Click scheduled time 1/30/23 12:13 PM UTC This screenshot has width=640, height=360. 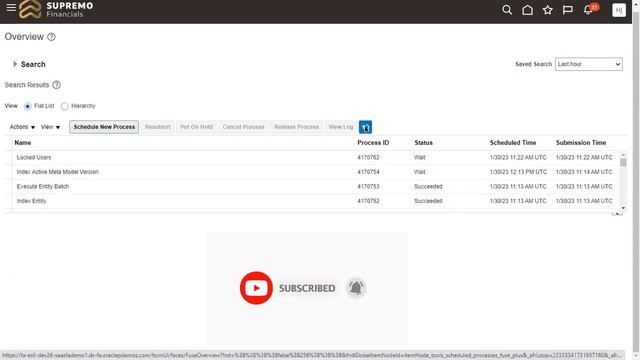pos(518,172)
